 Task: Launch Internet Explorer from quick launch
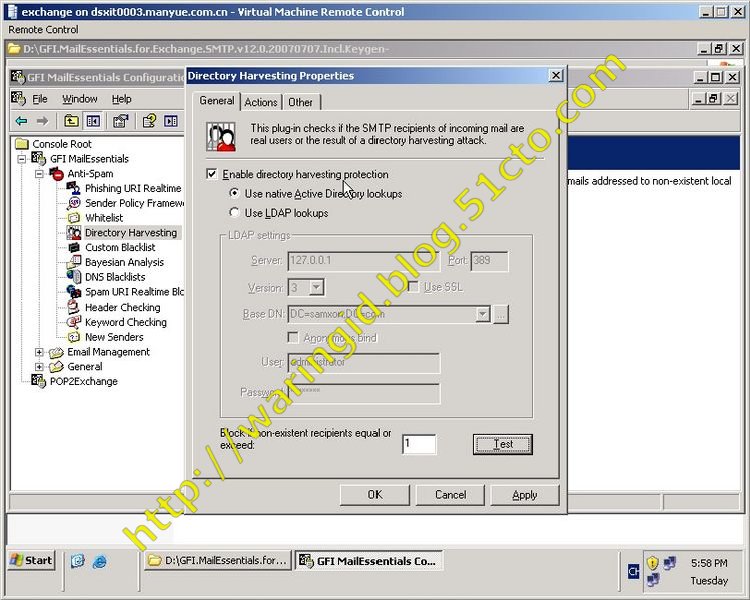click(99, 561)
